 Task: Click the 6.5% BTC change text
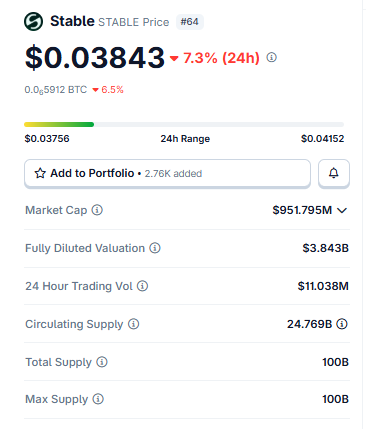(x=112, y=90)
